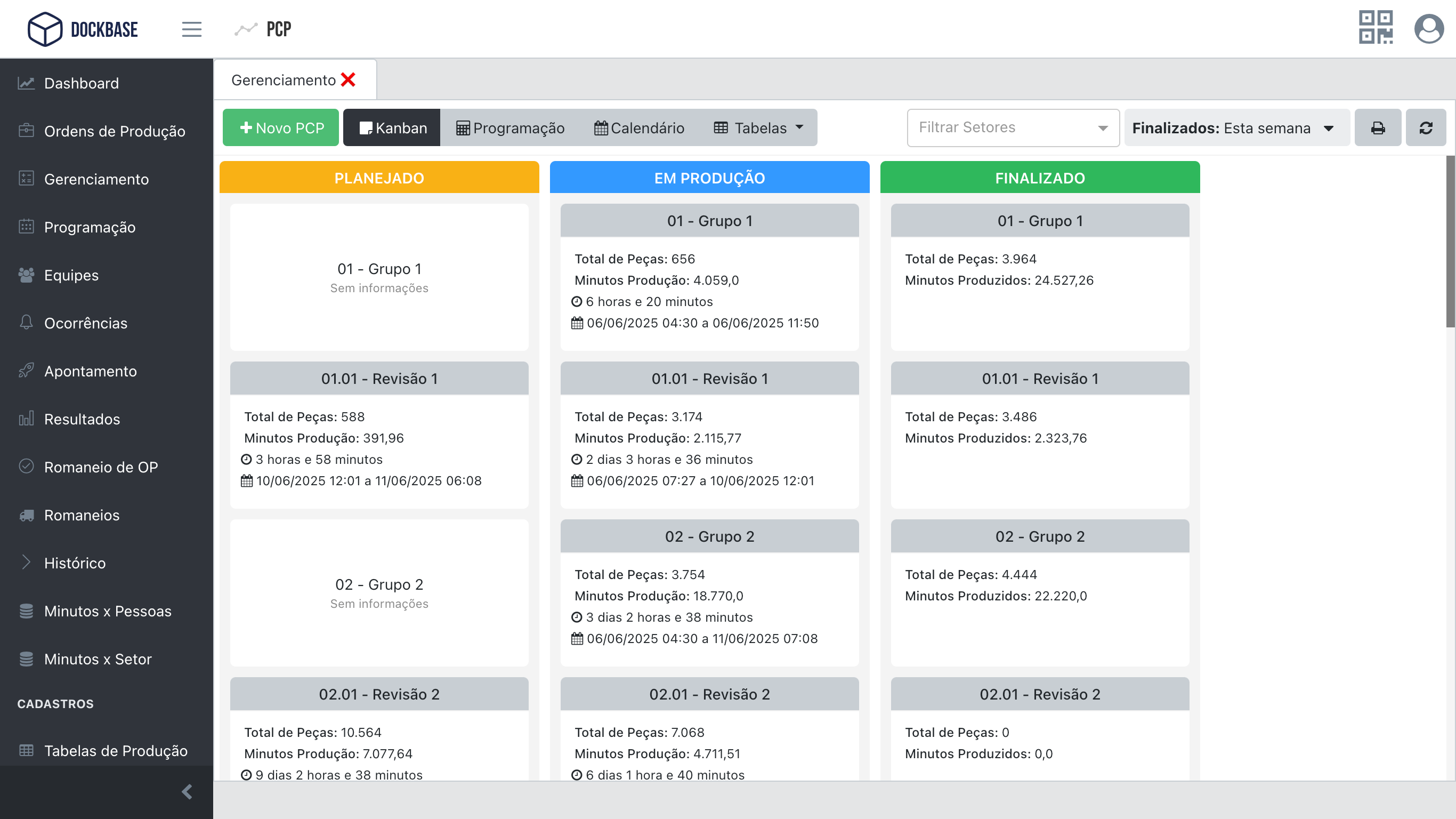Click the refresh icon button
1456x819 pixels.
(x=1426, y=128)
